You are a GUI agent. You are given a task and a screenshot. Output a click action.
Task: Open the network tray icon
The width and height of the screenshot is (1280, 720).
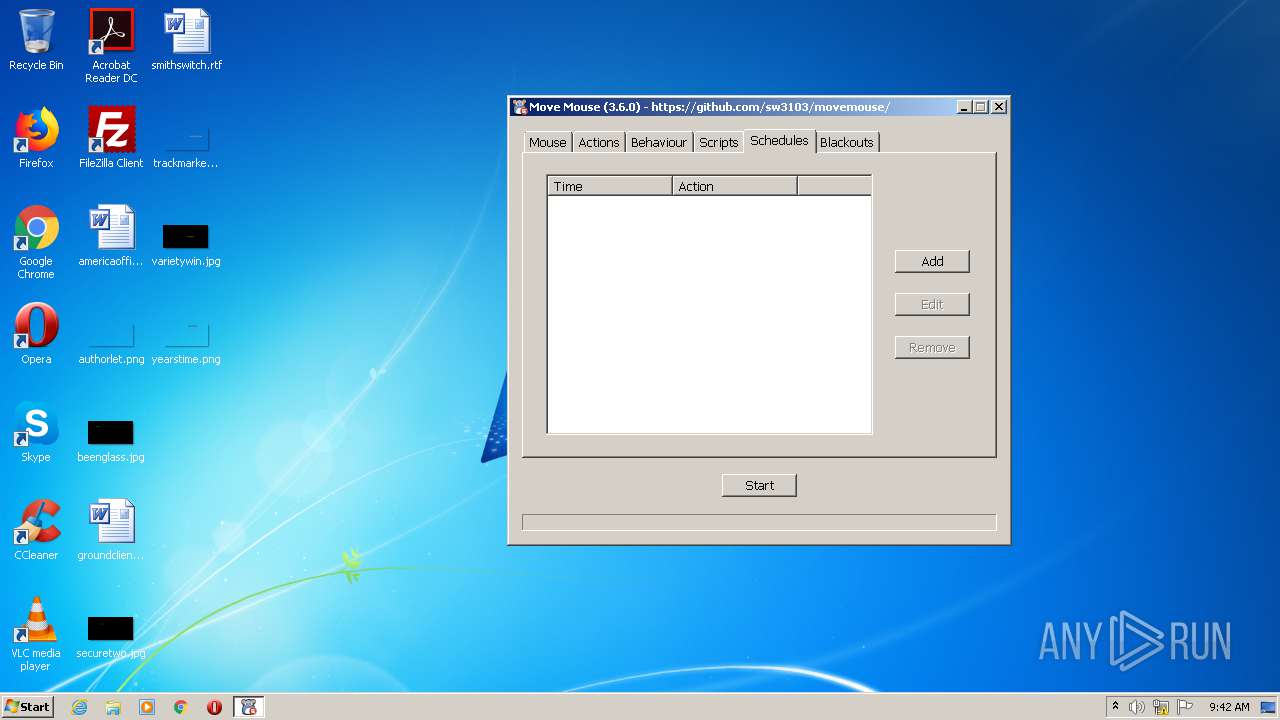(1161, 707)
